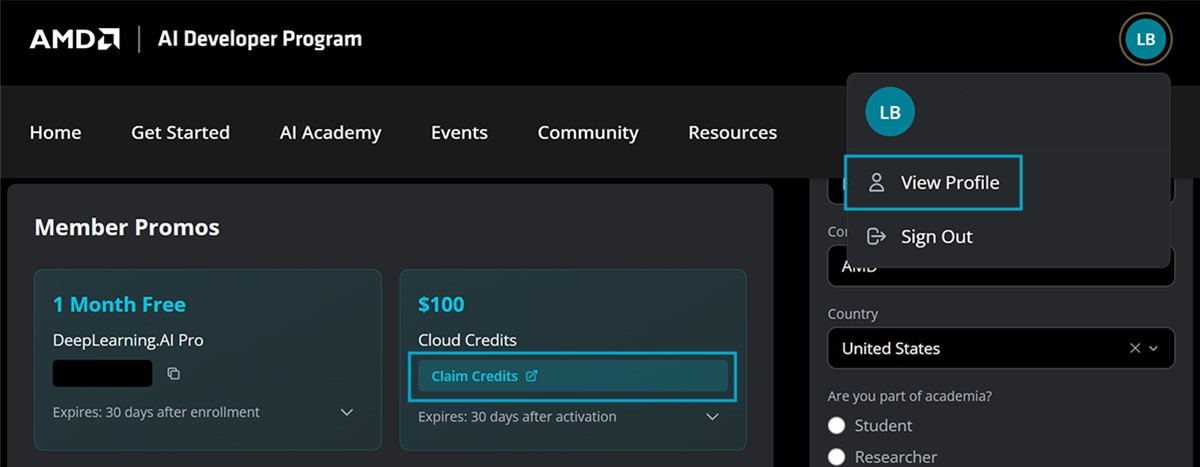Click the DeepLearning.AI Pro label

tap(128, 340)
